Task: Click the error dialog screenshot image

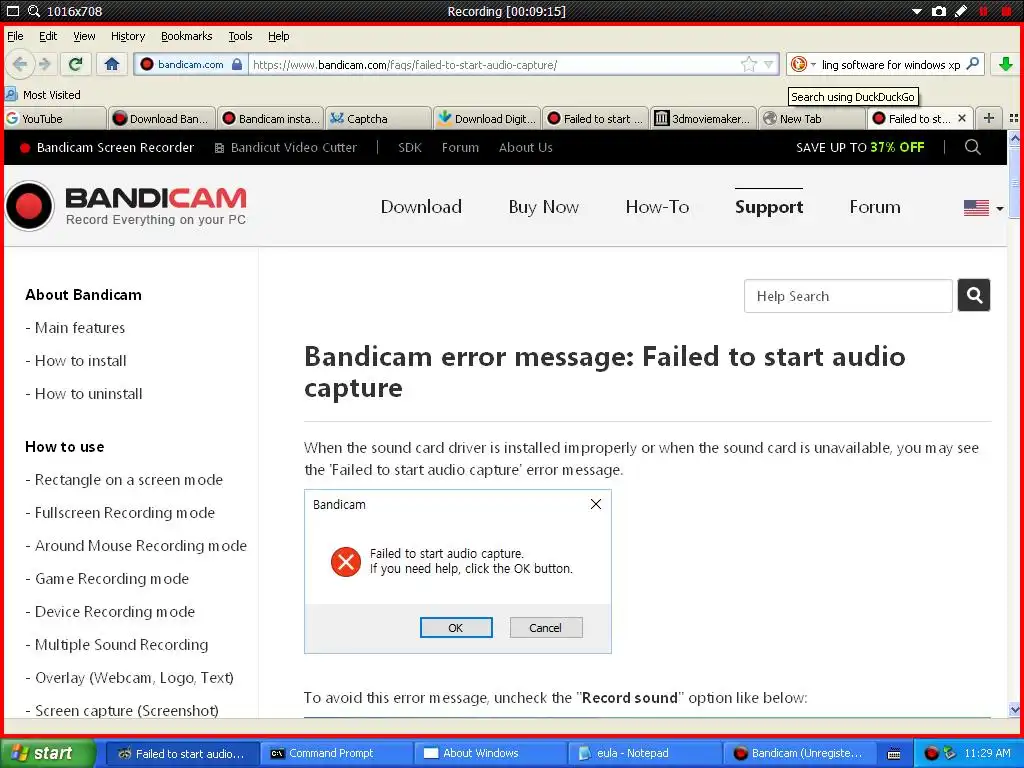Action: coord(458,571)
